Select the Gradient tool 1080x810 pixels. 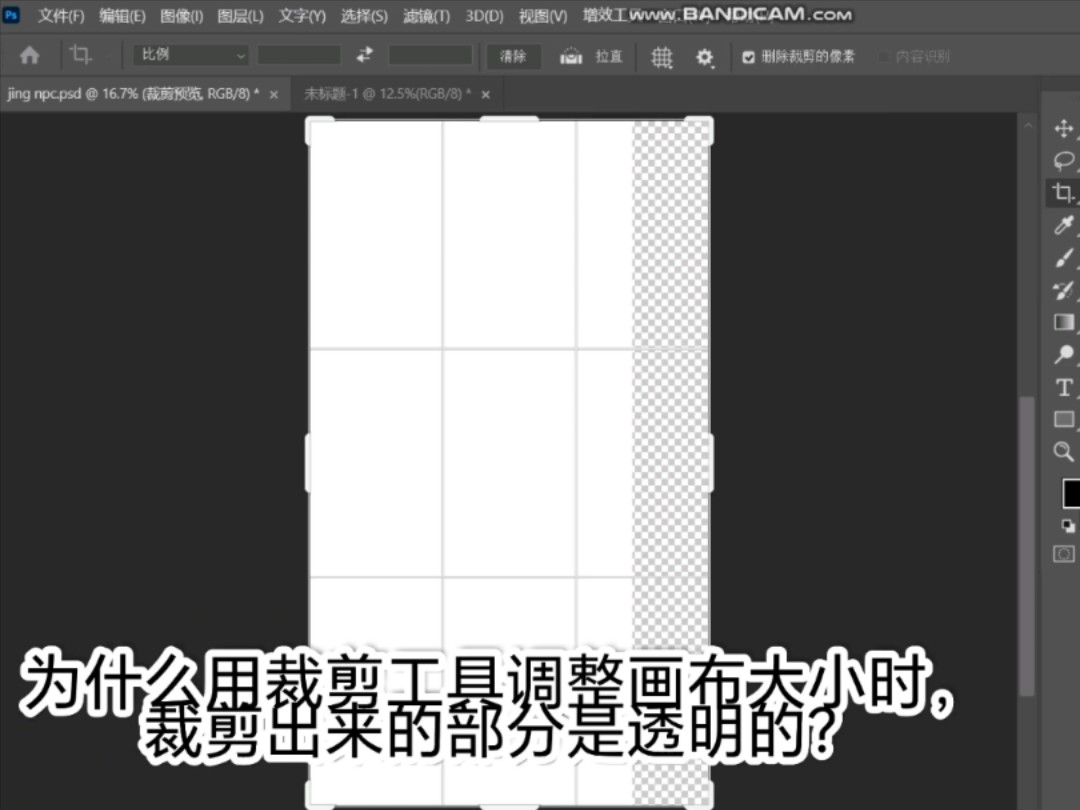(x=1063, y=322)
